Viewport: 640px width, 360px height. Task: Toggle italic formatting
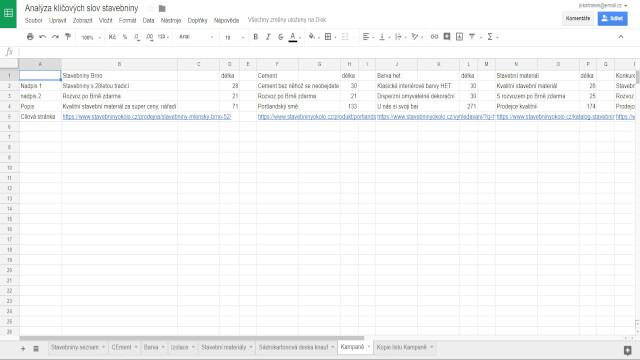tap(268, 37)
